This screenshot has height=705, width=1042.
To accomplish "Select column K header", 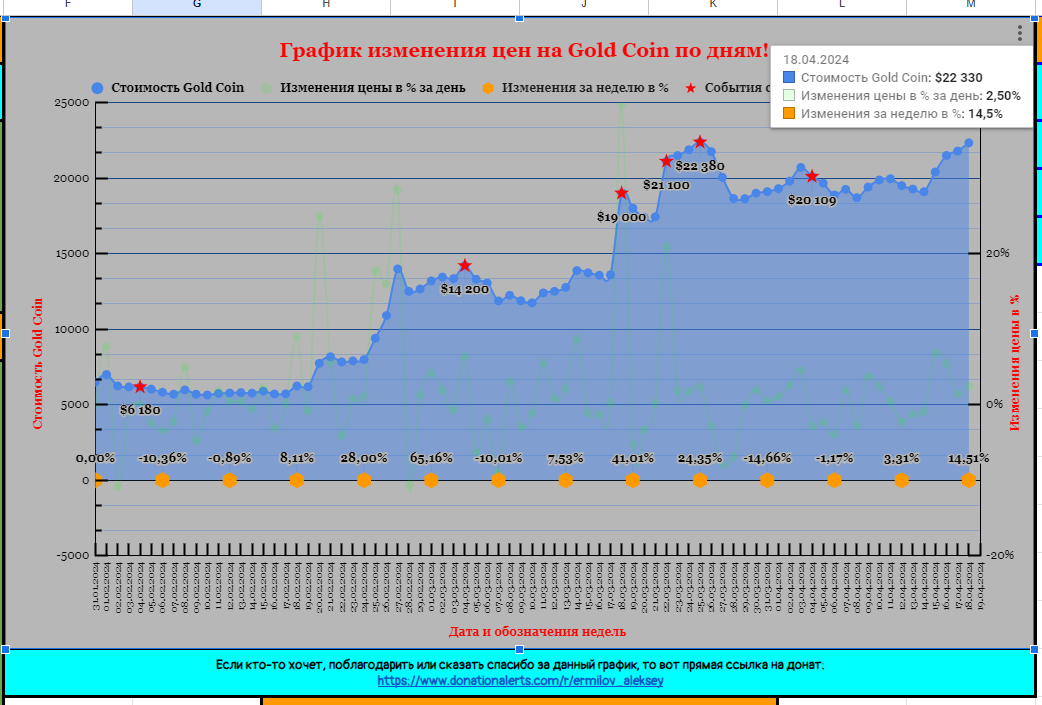I will (713, 6).
